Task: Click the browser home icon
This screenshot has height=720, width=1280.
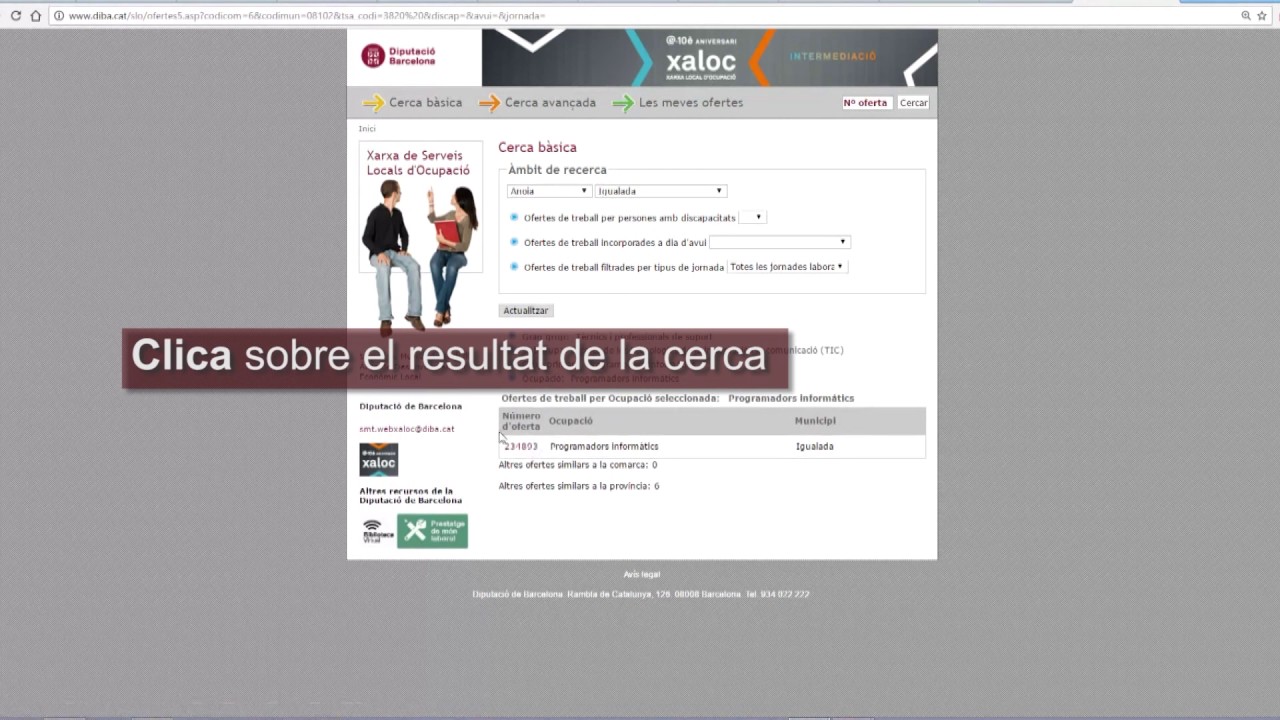Action: point(36,16)
